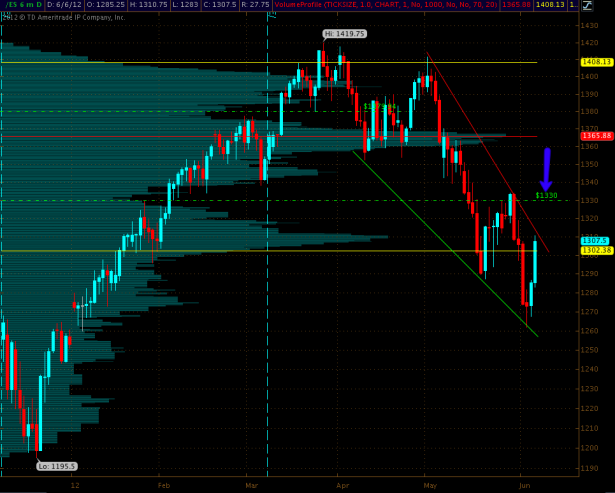Select the cyan dashed vertical line near Mar
Image resolution: width=615 pixels, height=493 pixels.
click(x=267, y=243)
